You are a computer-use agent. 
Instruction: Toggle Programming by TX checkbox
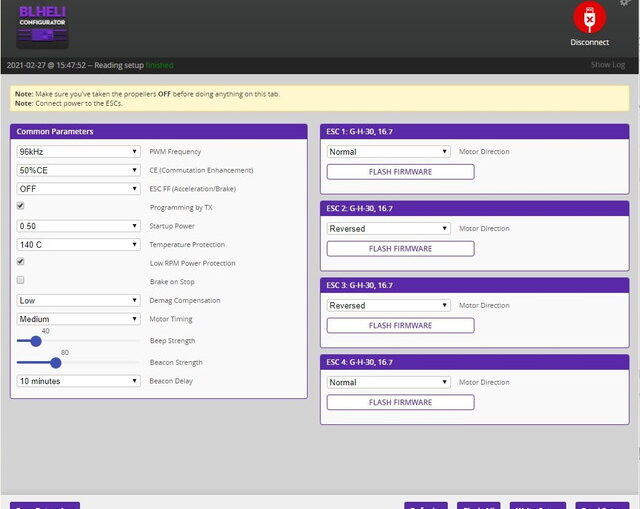coord(21,206)
